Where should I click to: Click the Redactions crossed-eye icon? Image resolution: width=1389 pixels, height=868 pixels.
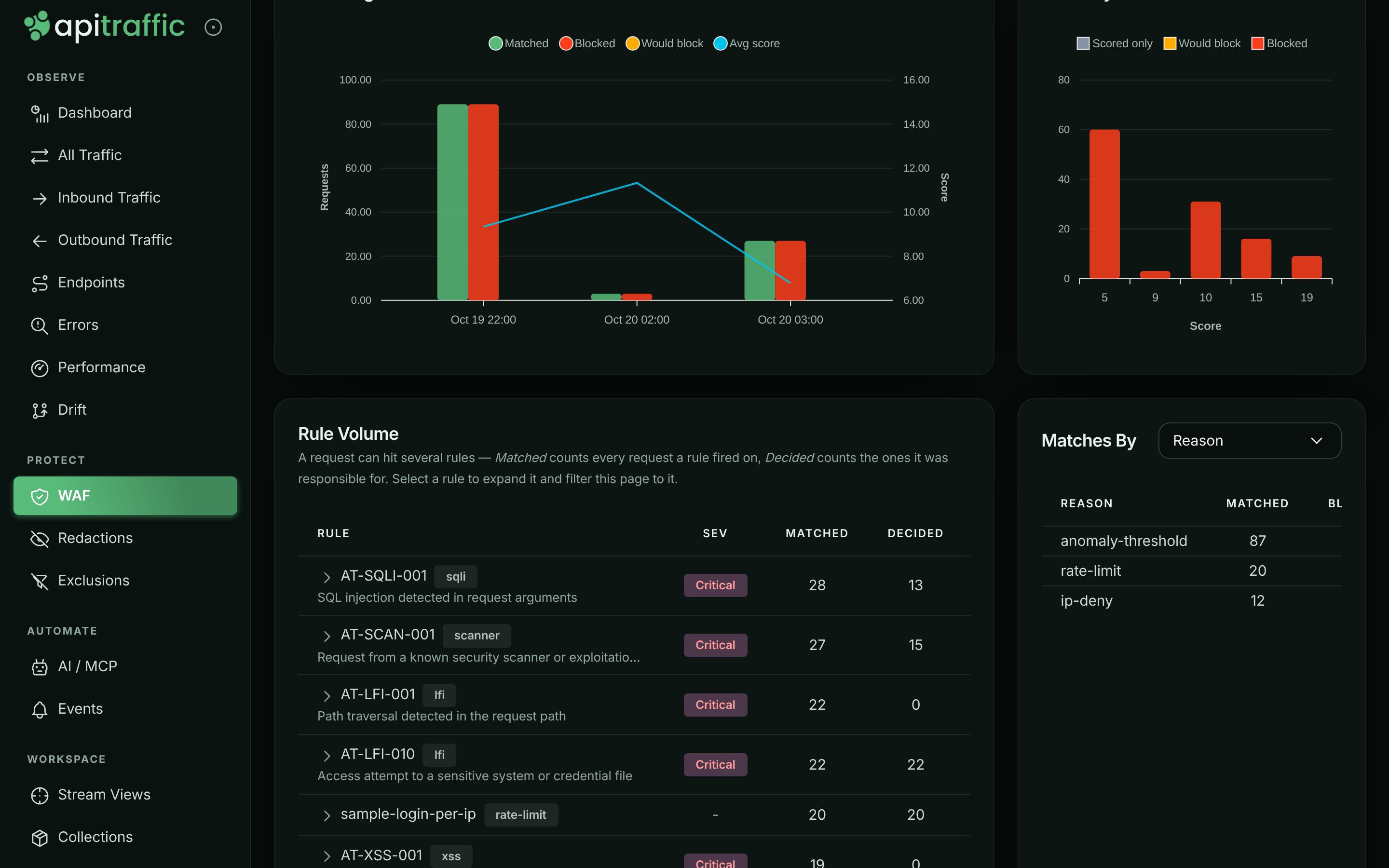(40, 539)
